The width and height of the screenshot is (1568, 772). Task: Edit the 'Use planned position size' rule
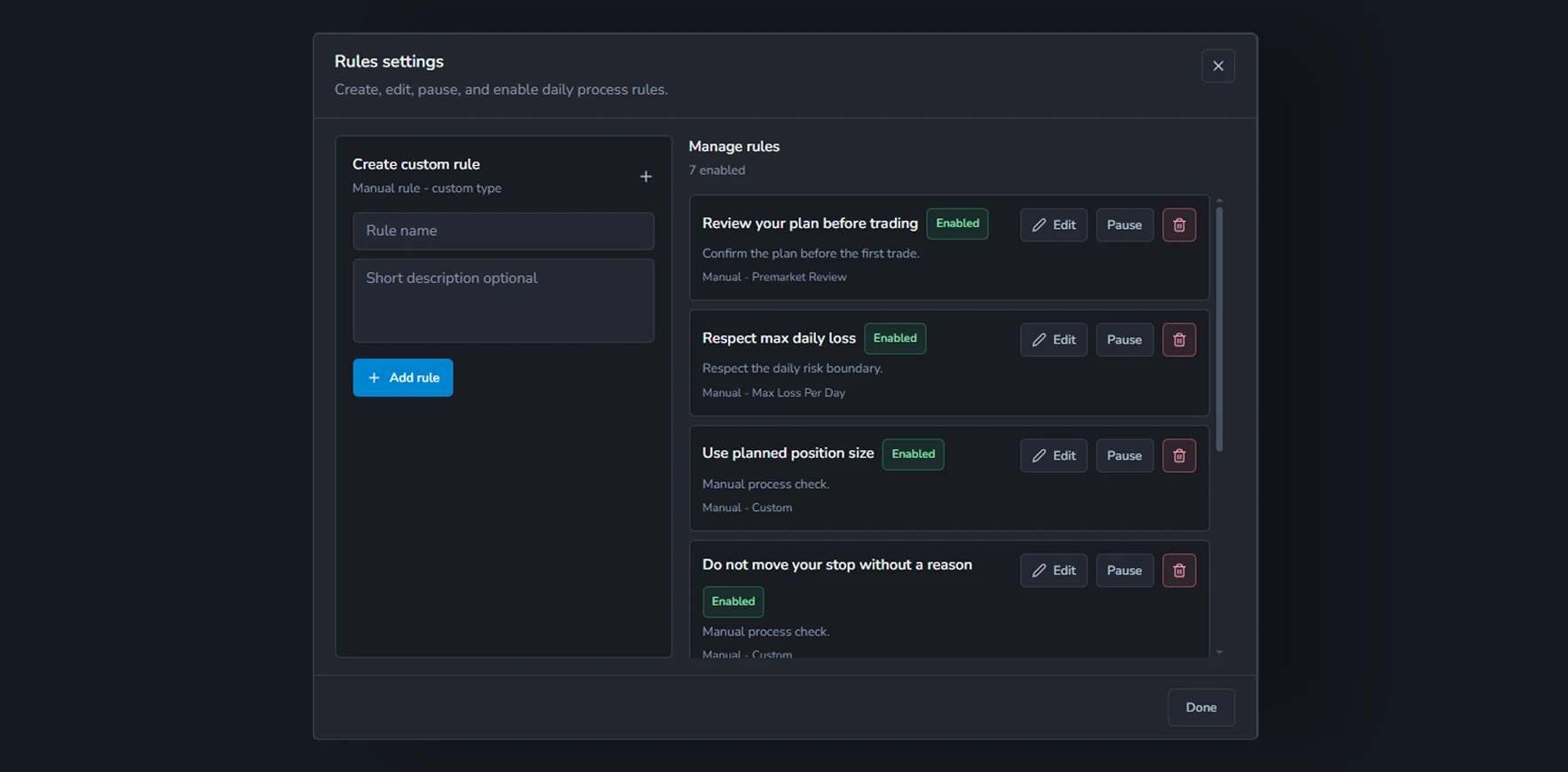point(1053,455)
